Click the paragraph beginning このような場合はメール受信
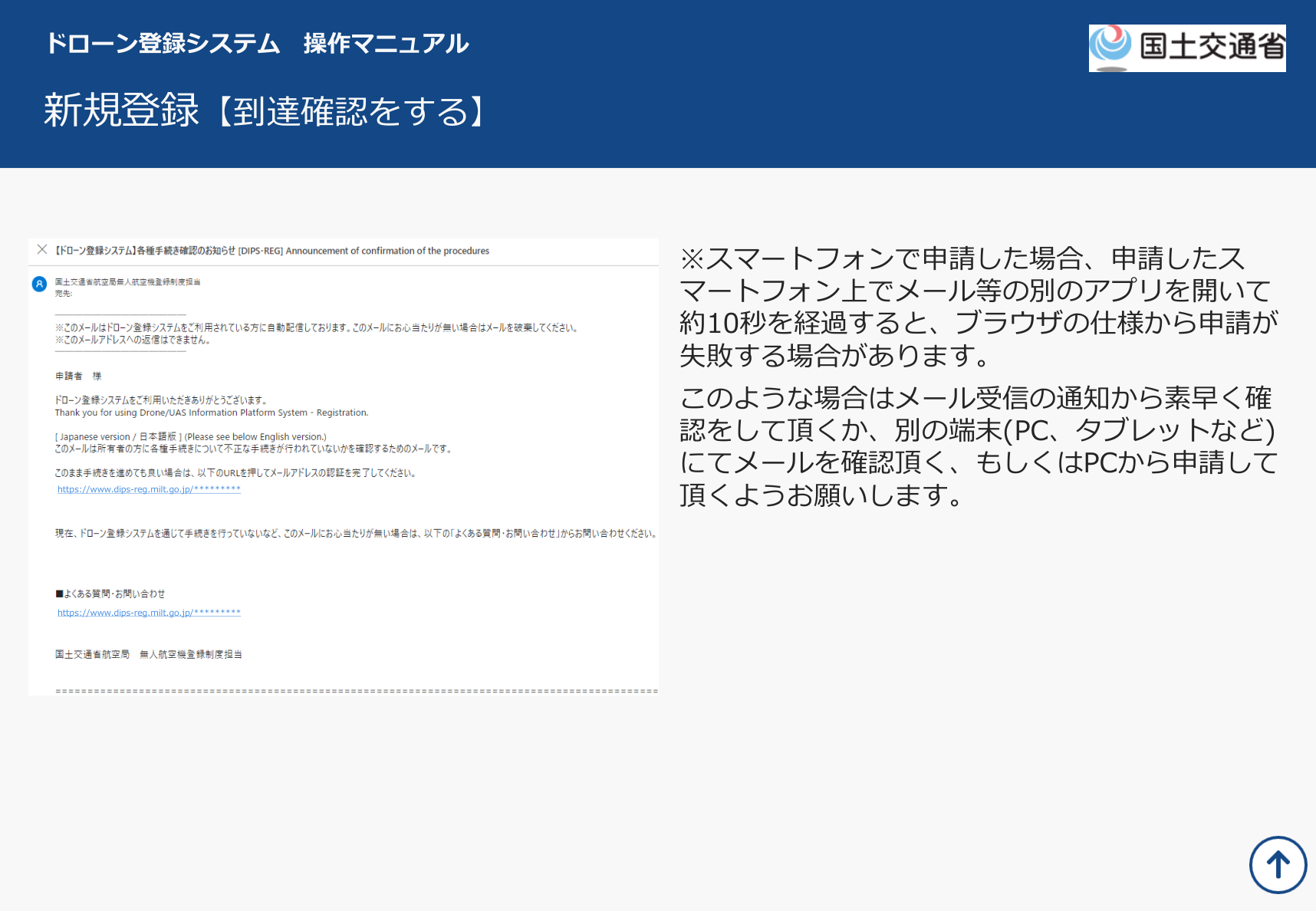This screenshot has width=1316, height=911. tap(979, 446)
